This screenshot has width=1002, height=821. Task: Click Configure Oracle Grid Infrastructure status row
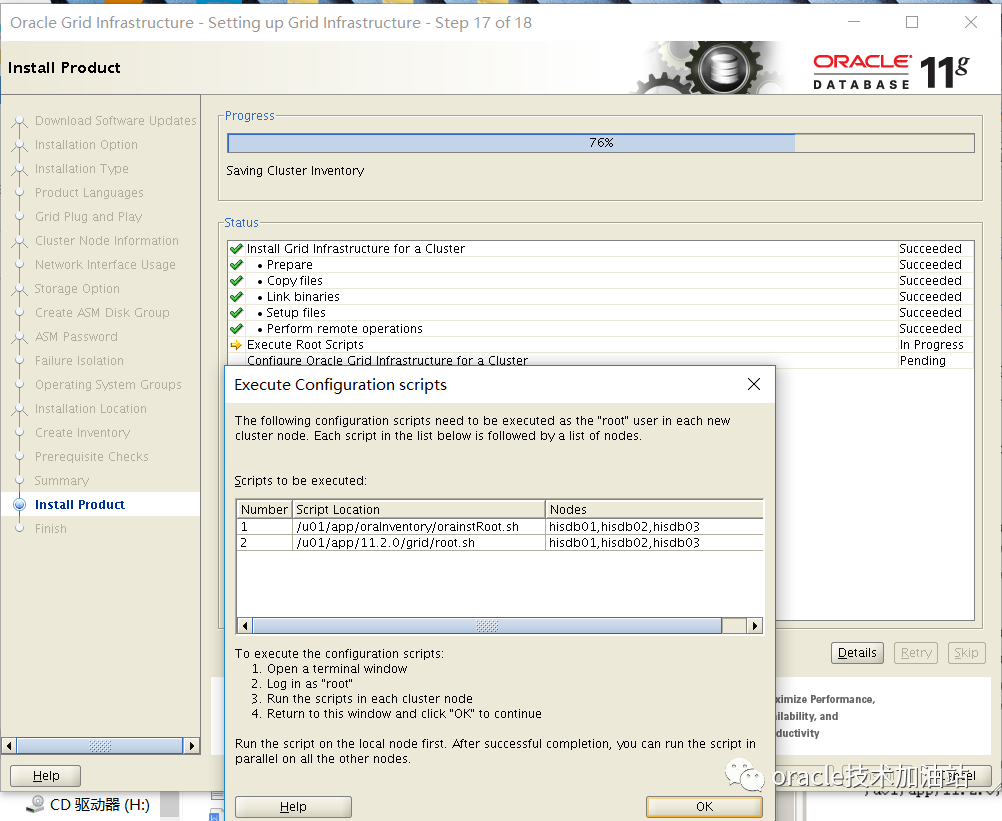601,360
